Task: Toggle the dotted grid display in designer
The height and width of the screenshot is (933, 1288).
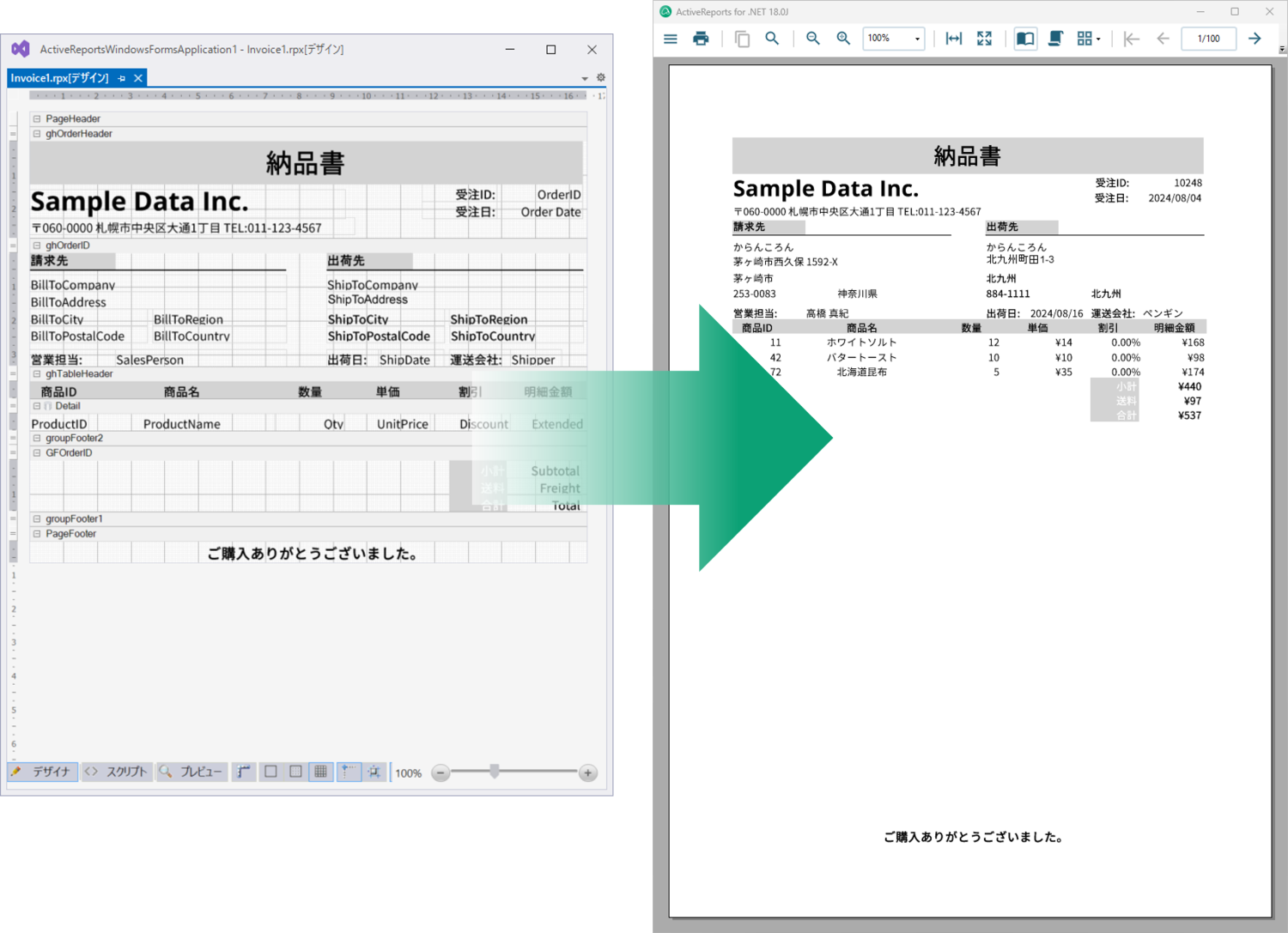Action: point(295,772)
